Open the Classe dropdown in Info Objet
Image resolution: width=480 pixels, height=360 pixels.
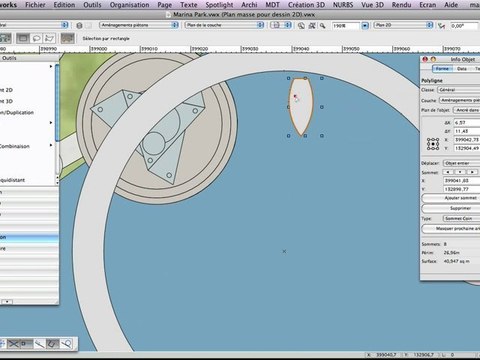tap(459, 90)
